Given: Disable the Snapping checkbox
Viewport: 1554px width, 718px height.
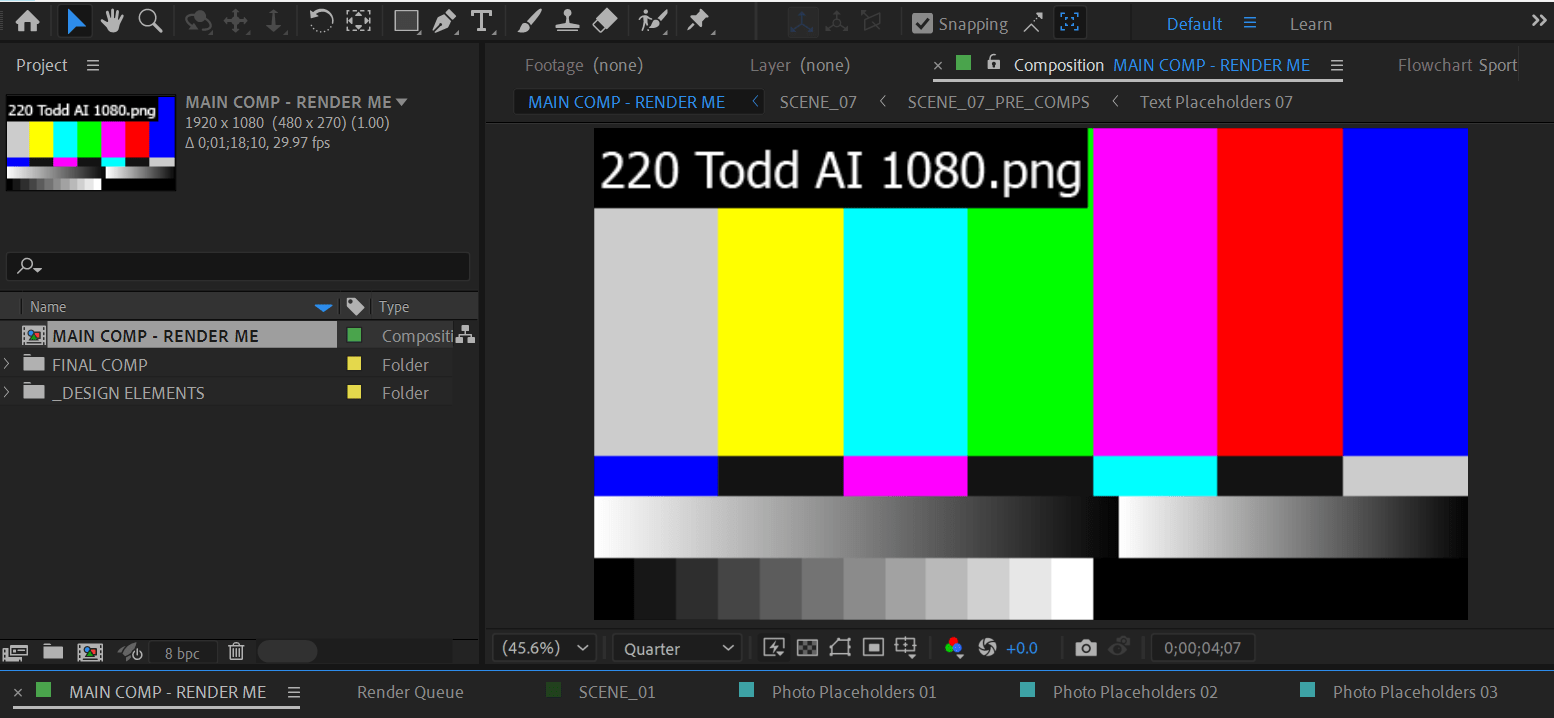Looking at the screenshot, I should click(x=921, y=23).
